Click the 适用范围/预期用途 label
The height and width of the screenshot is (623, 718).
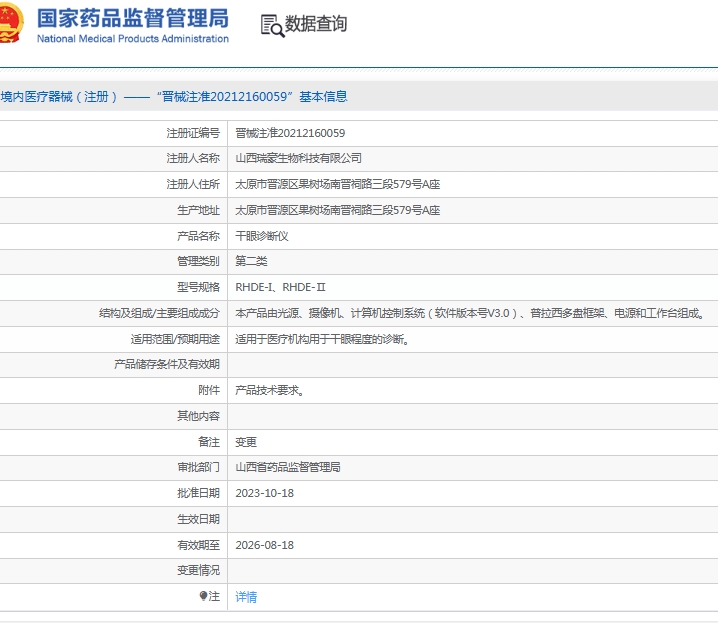(x=175, y=339)
